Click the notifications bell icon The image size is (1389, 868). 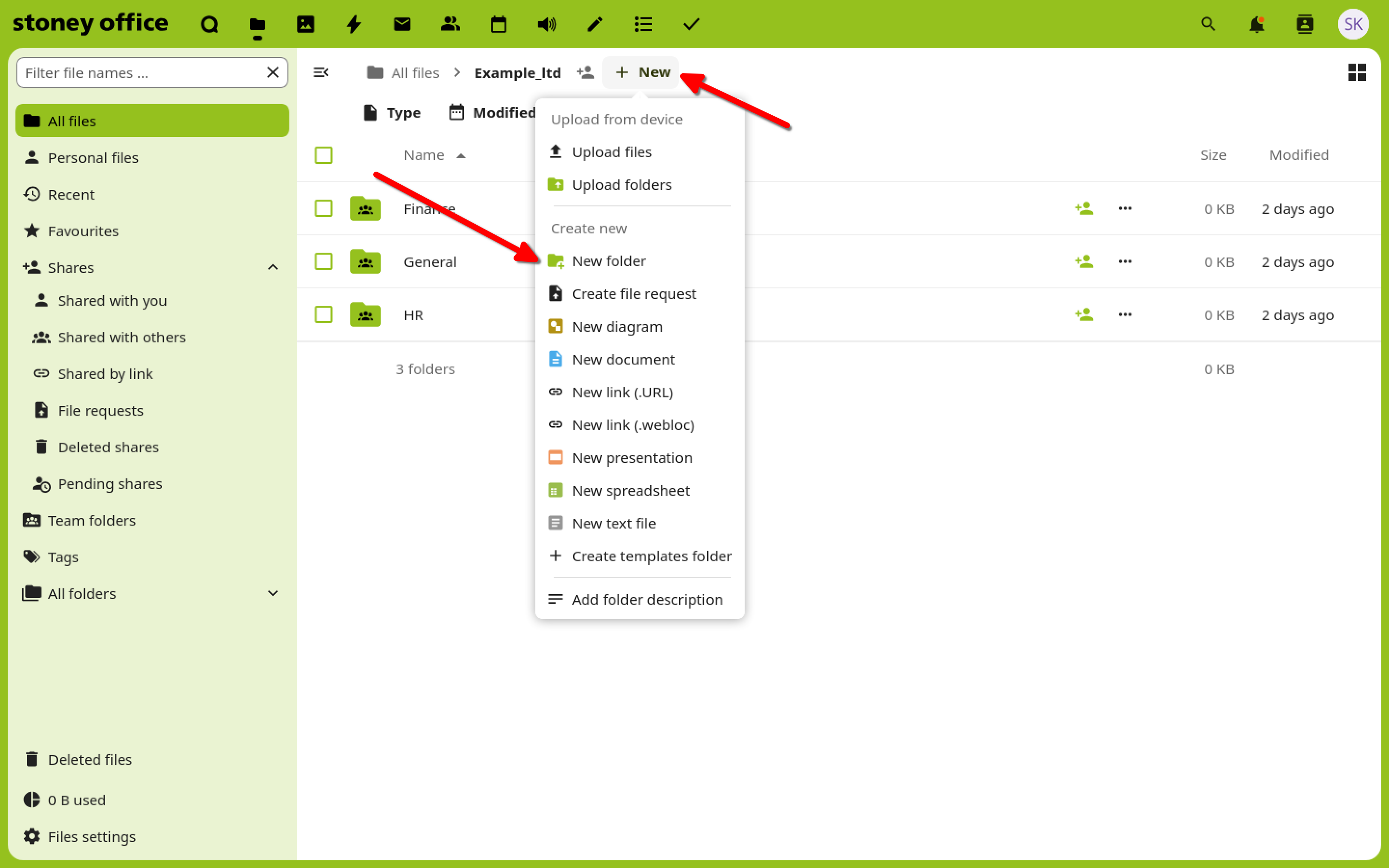[x=1256, y=24]
